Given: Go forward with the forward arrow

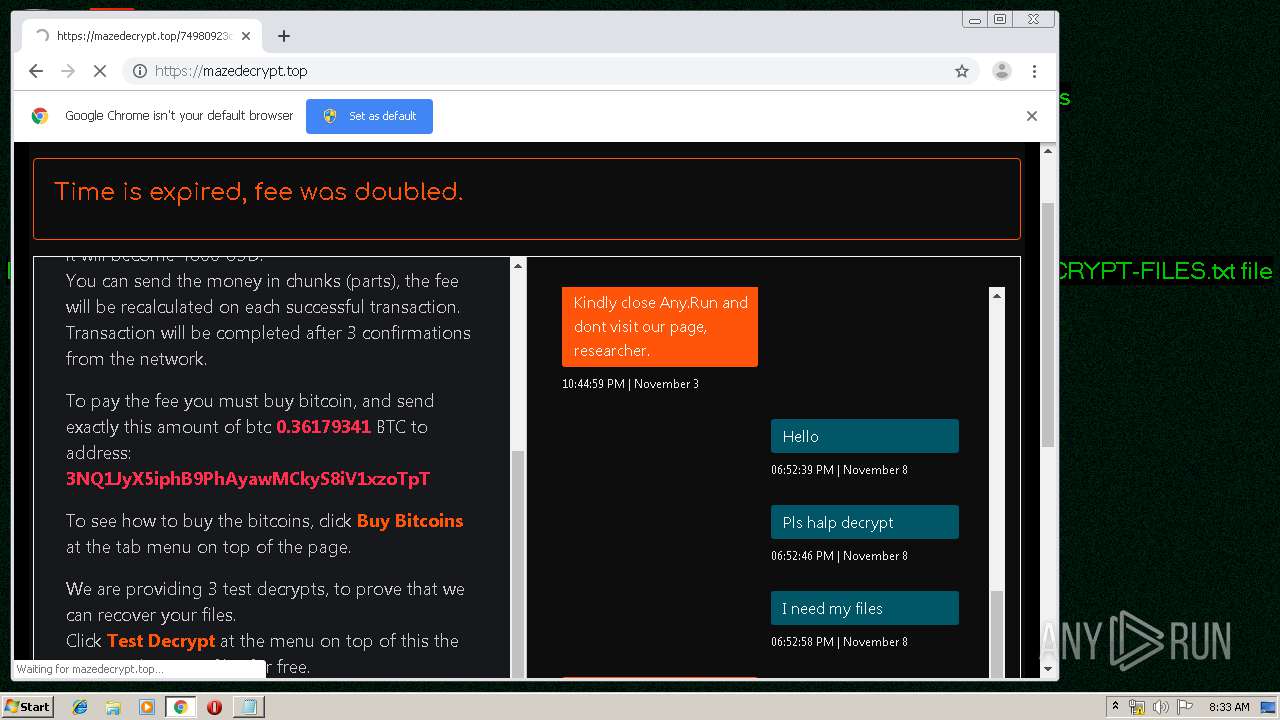Looking at the screenshot, I should [68, 71].
